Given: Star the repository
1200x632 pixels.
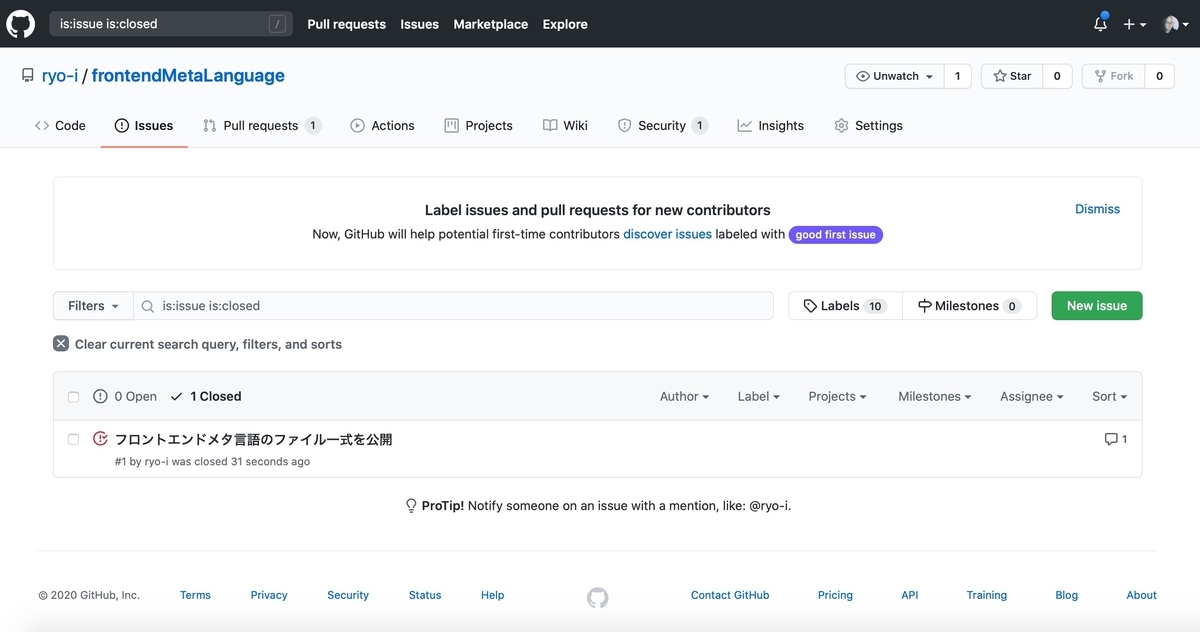Looking at the screenshot, I should 1012,76.
